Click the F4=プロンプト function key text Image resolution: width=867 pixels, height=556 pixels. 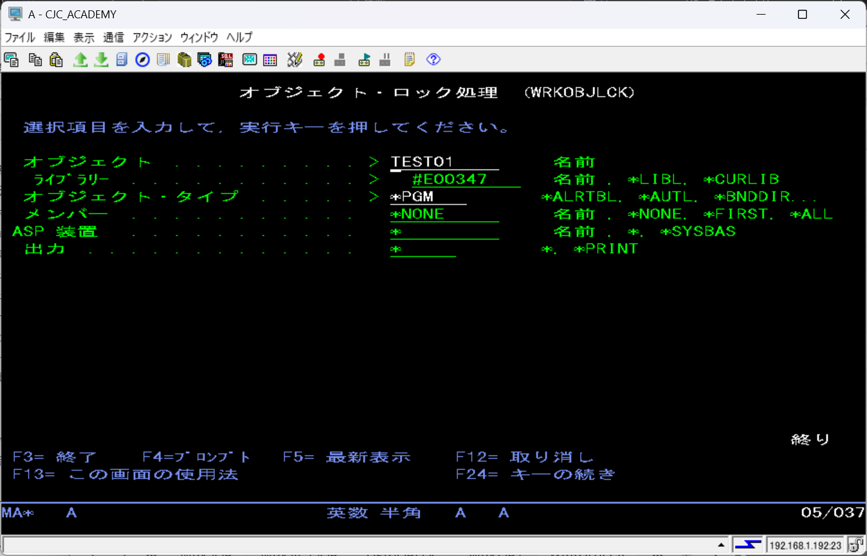point(196,458)
